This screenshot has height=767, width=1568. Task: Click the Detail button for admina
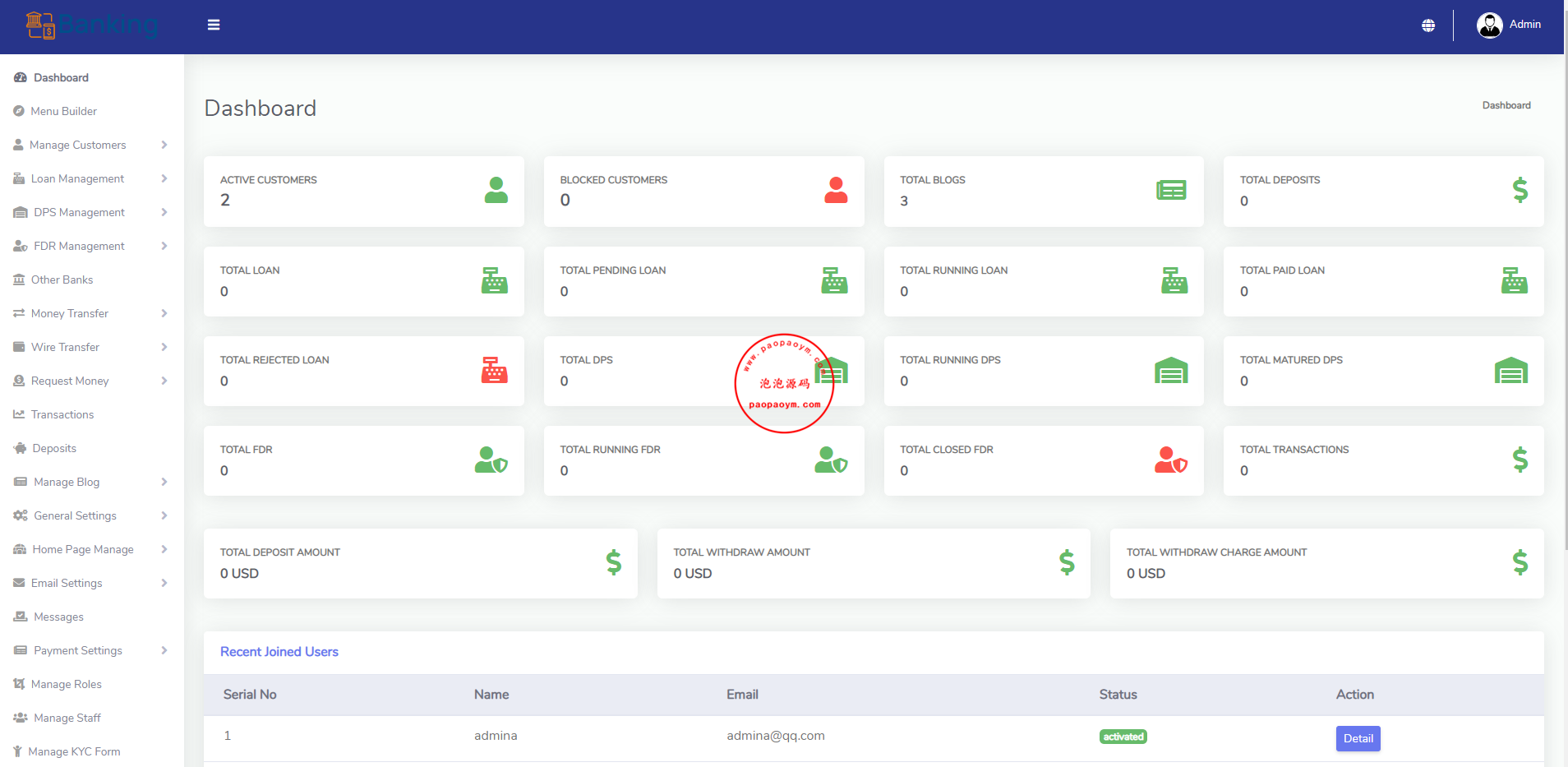pyautogui.click(x=1358, y=738)
